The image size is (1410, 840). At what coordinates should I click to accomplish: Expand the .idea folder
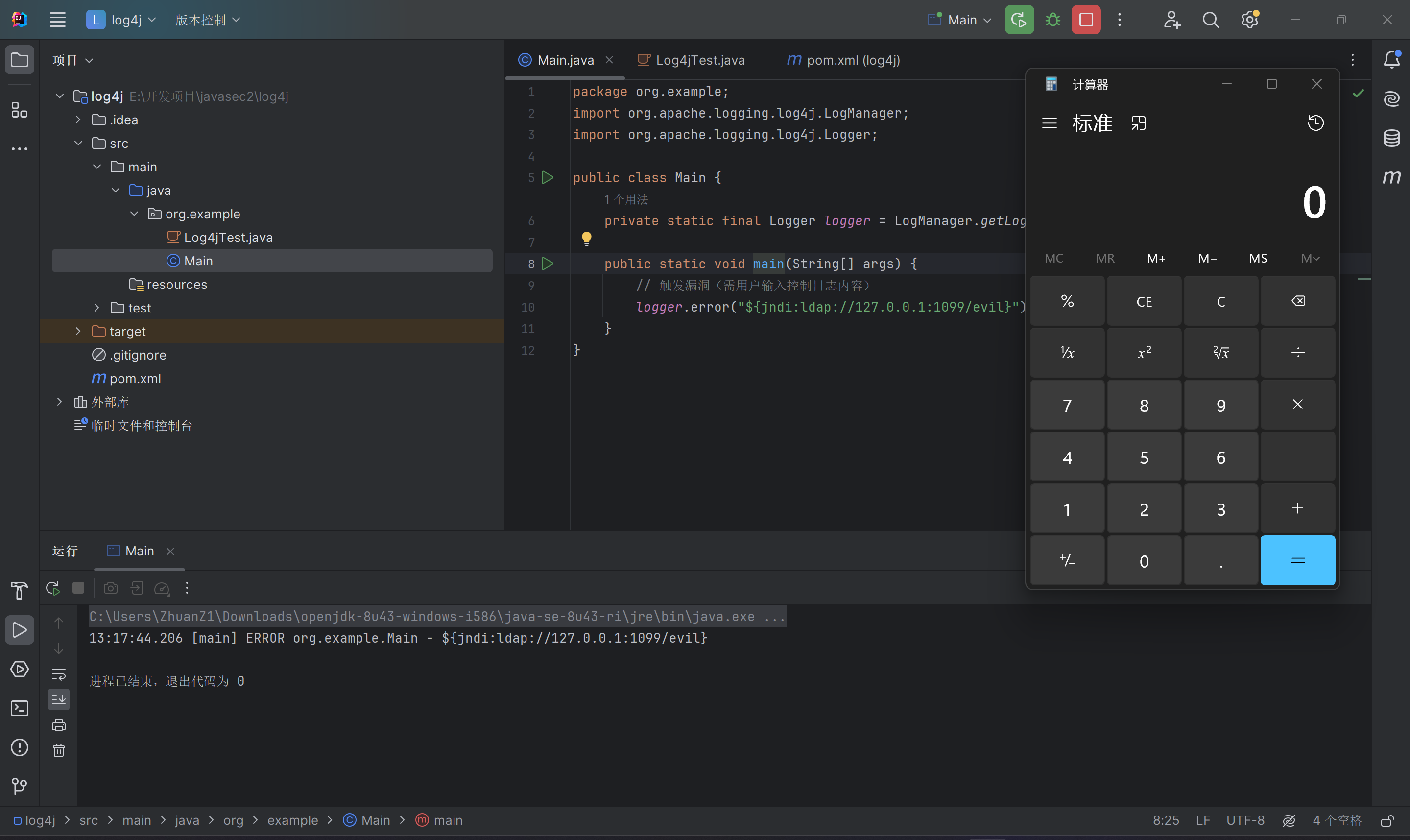78,120
